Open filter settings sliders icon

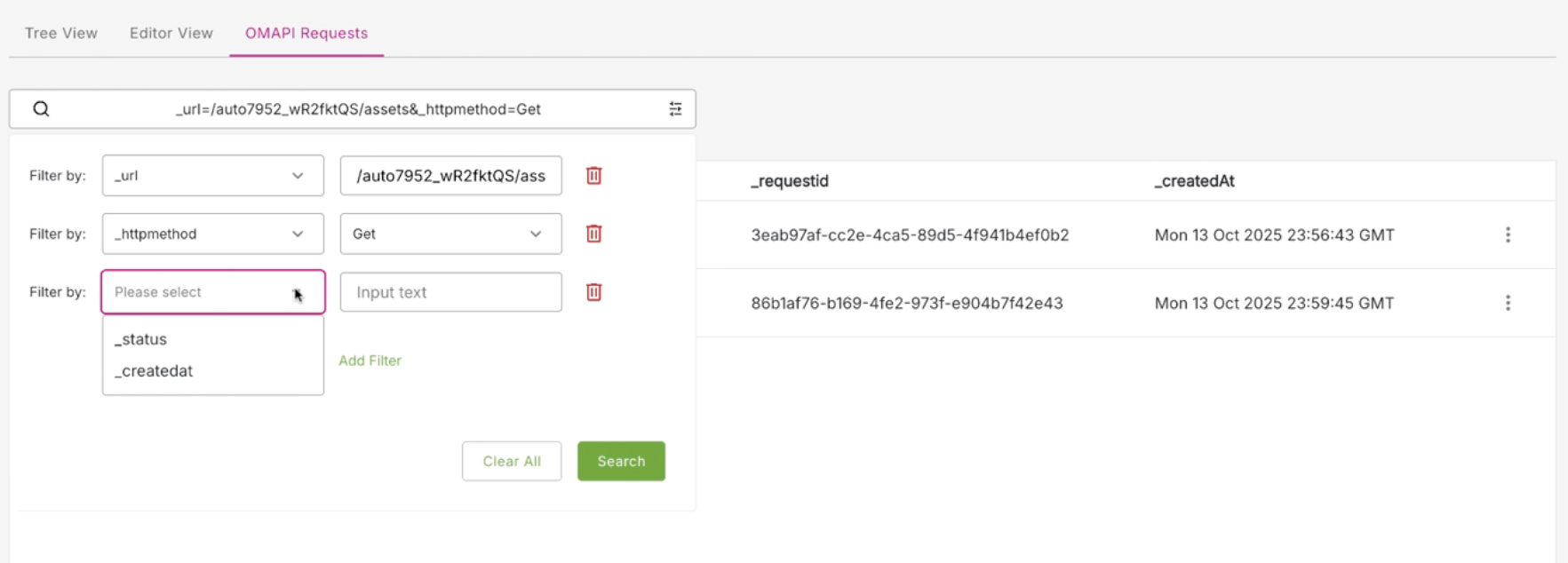[675, 109]
